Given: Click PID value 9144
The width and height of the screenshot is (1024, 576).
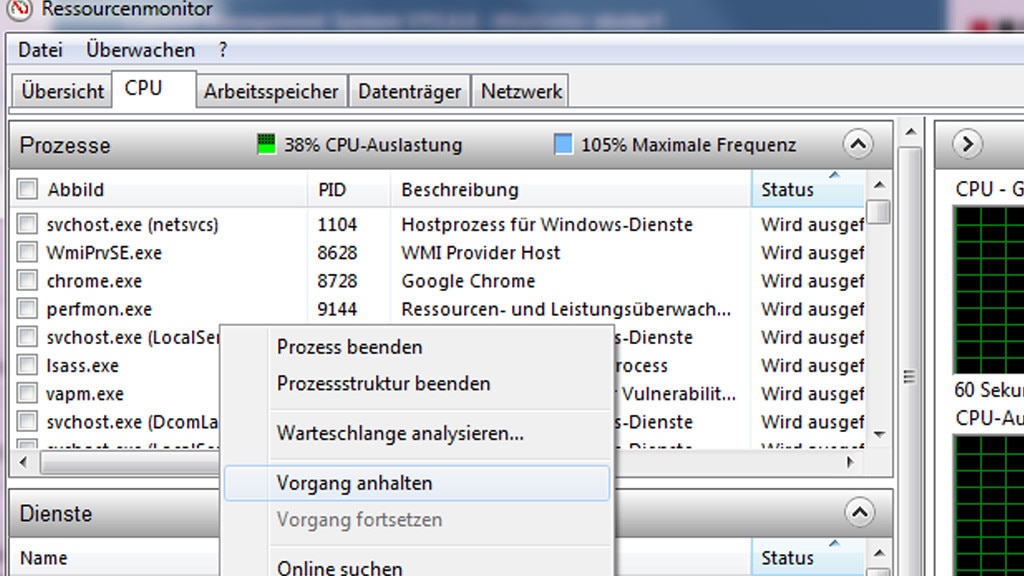Looking at the screenshot, I should (337, 309).
